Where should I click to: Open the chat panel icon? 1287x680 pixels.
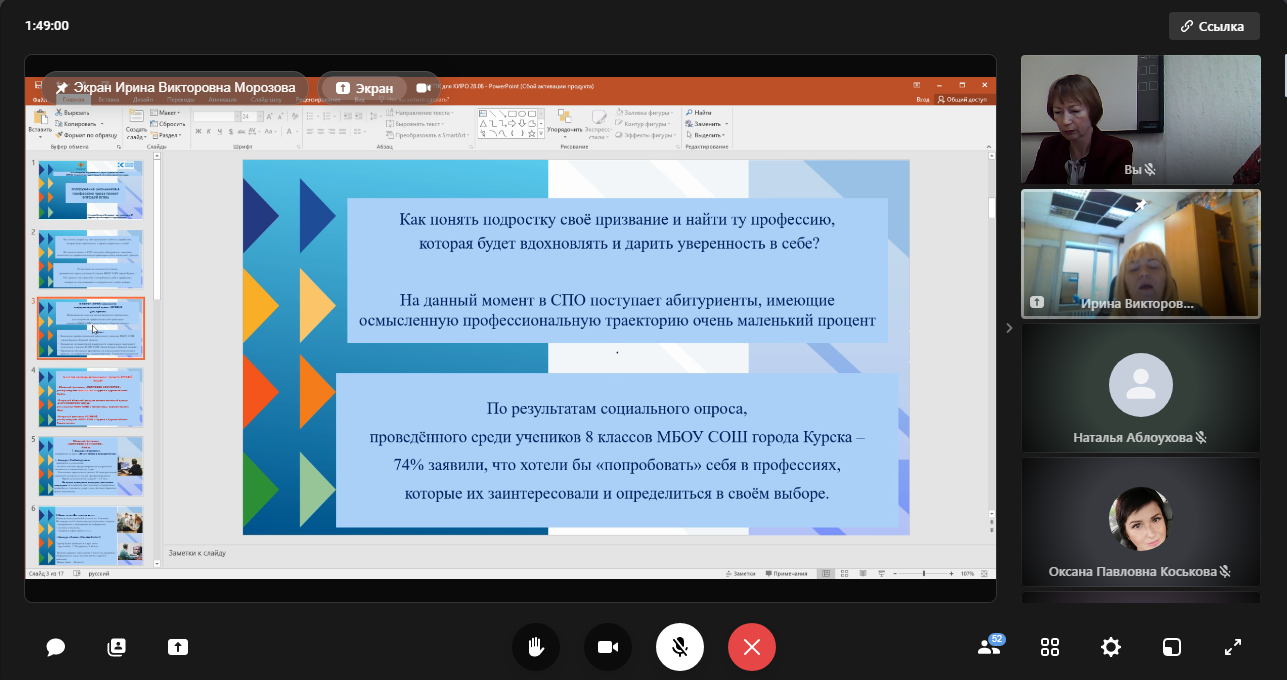(56, 647)
